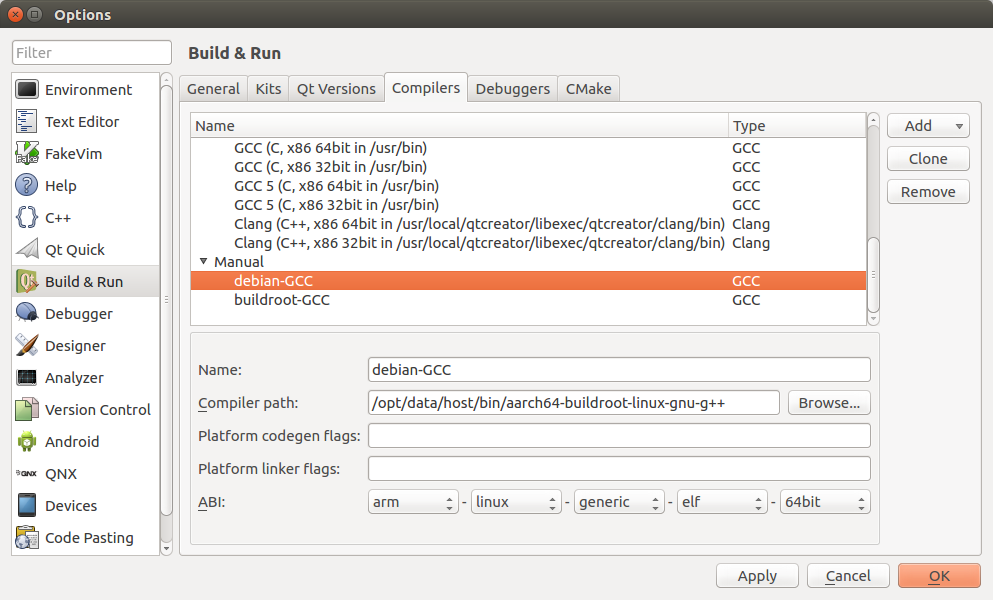Select the Version Control icon

click(x=27, y=410)
